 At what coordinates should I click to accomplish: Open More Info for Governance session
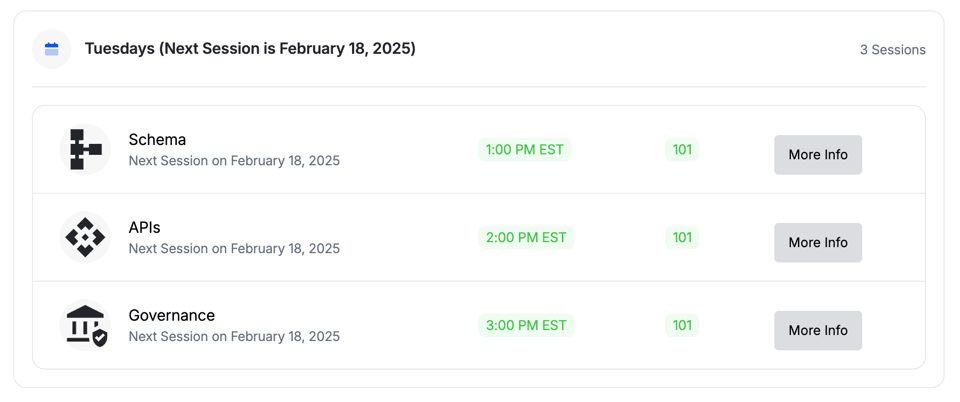point(817,331)
